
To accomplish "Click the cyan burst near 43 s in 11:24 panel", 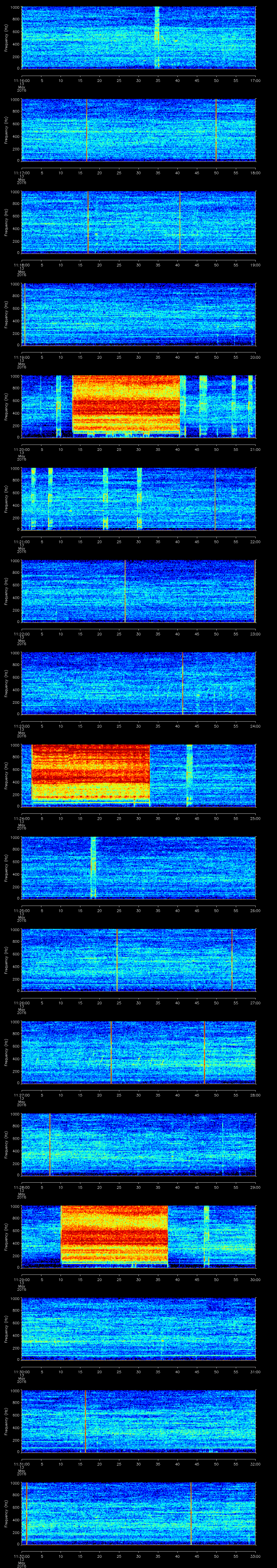I will click(189, 775).
